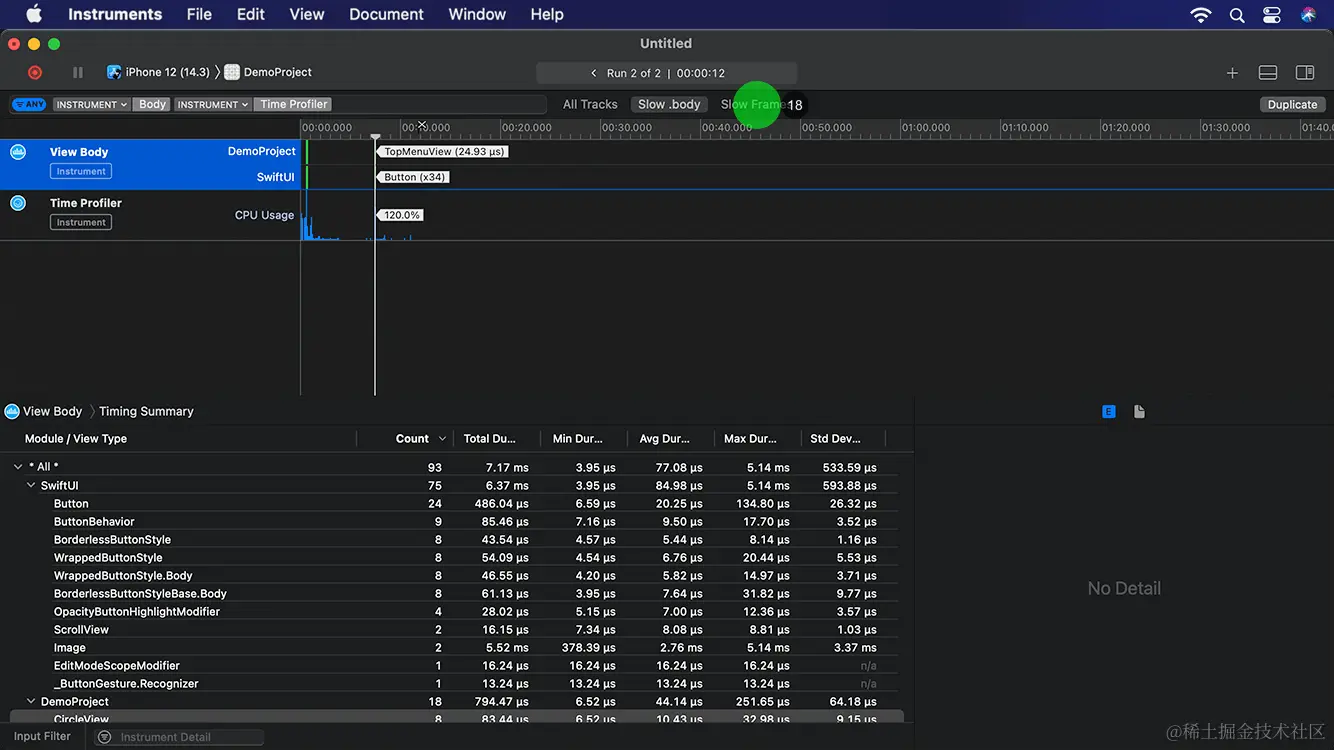Click the Time Profiler track icon
The image size is (1334, 750).
click(18, 203)
